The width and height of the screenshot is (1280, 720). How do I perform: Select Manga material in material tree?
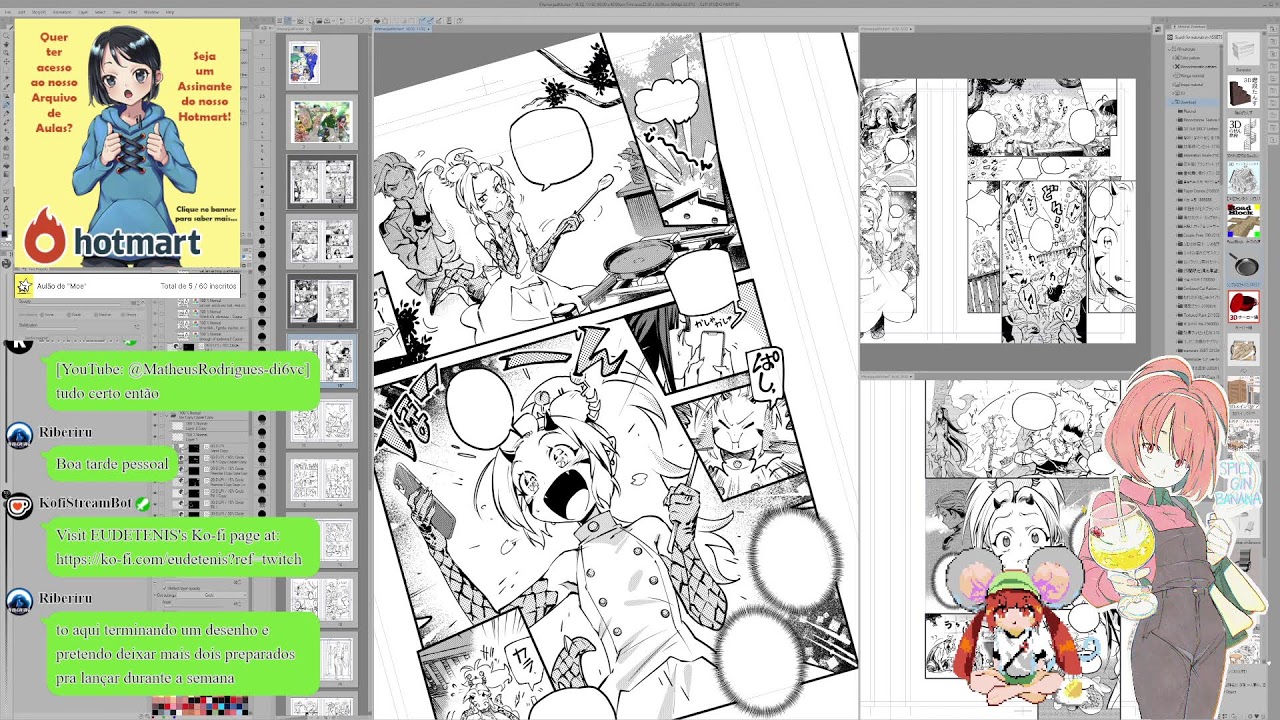pos(1190,76)
